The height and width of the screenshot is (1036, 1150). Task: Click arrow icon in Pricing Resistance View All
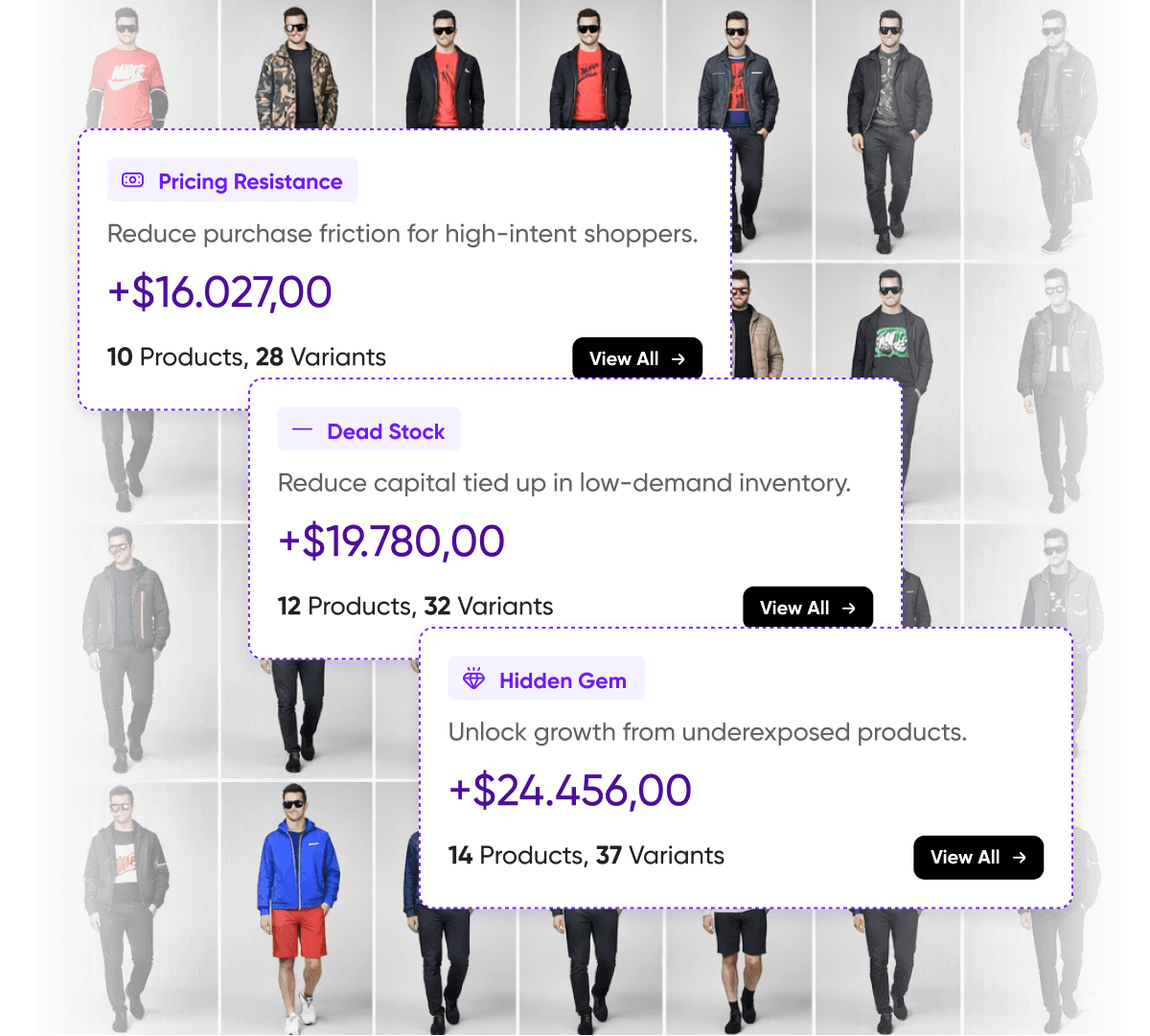click(678, 358)
